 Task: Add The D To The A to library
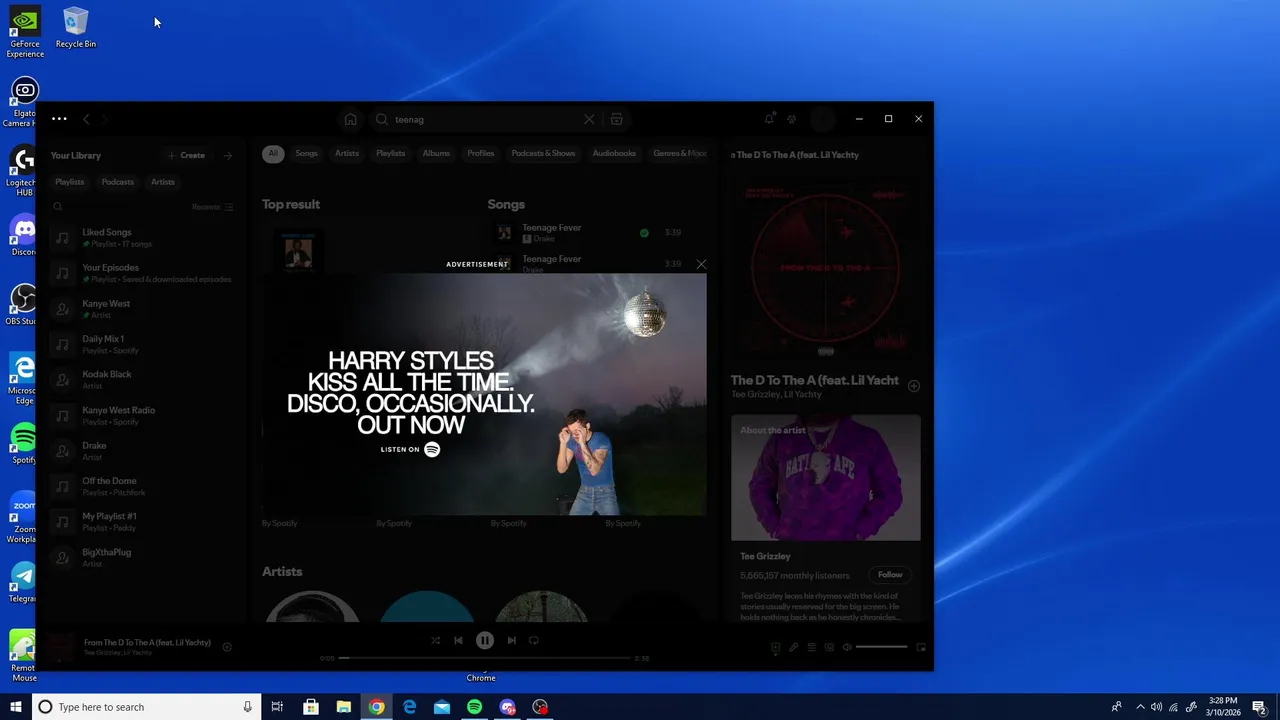(x=913, y=386)
